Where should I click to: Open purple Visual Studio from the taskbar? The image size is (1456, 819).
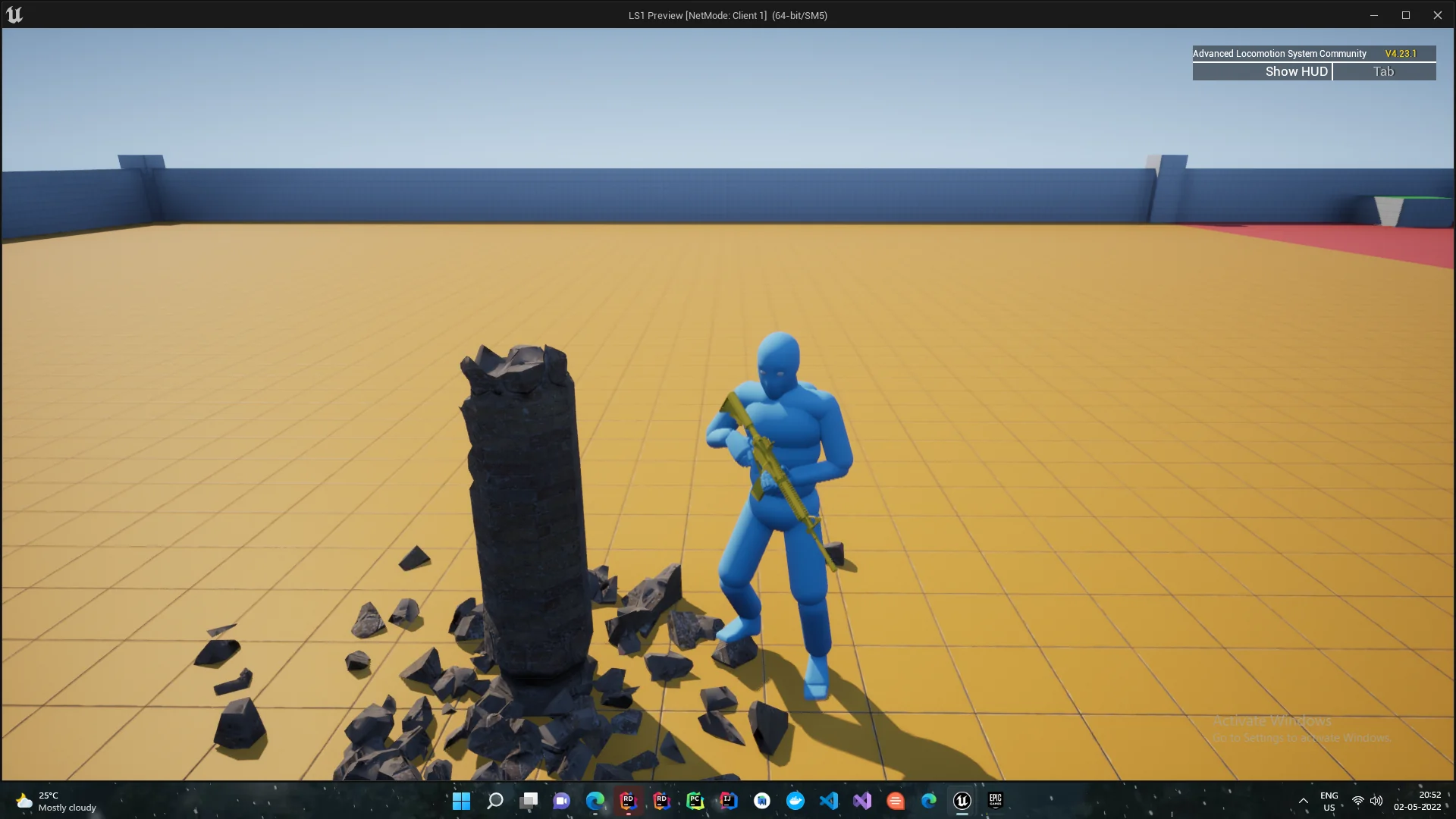[x=862, y=801]
